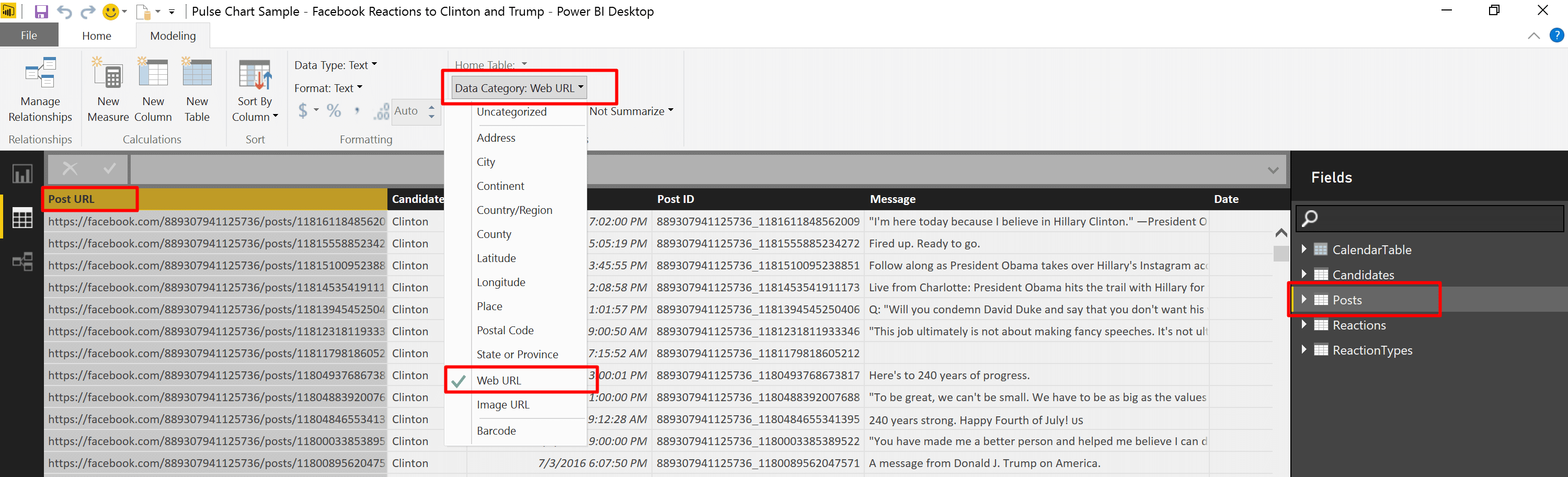Open the Customize Quick Access Toolbar dropdown

(x=171, y=12)
